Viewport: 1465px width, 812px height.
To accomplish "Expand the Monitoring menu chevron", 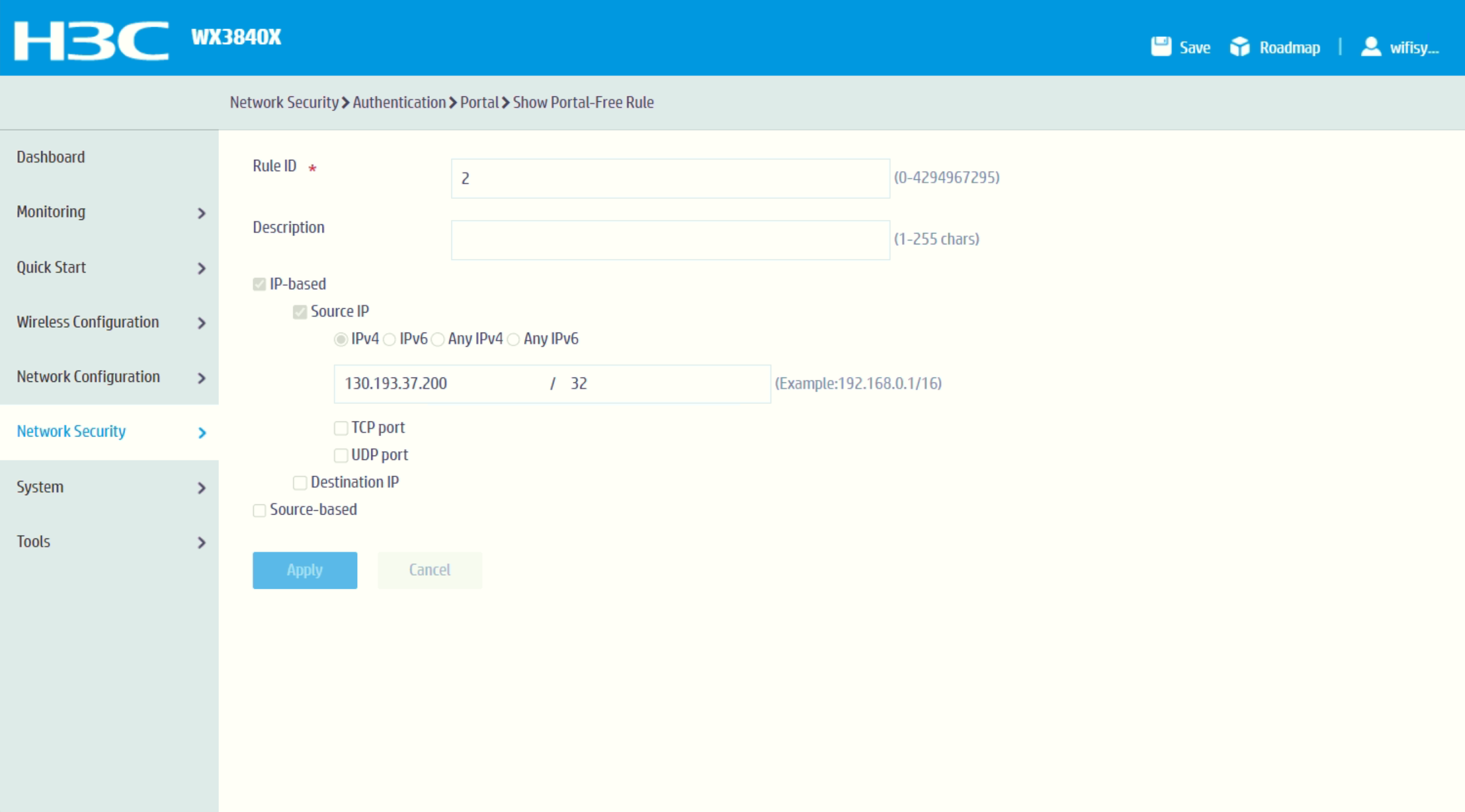I will pos(201,213).
